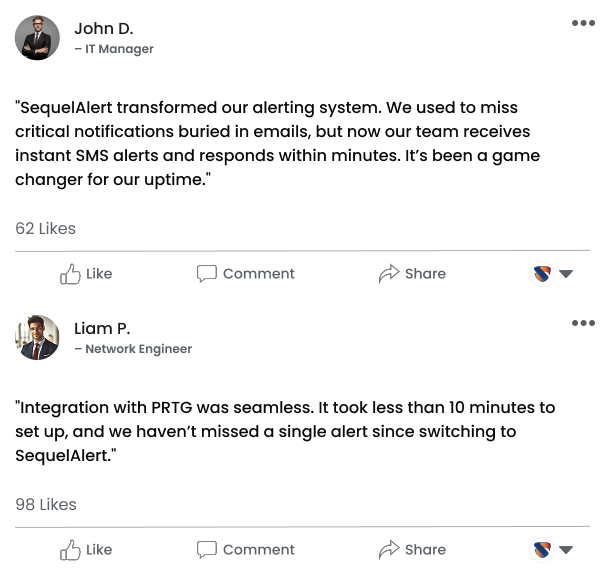Click the thumbs-up icon on John D.'s post
The image size is (606, 577).
click(70, 274)
